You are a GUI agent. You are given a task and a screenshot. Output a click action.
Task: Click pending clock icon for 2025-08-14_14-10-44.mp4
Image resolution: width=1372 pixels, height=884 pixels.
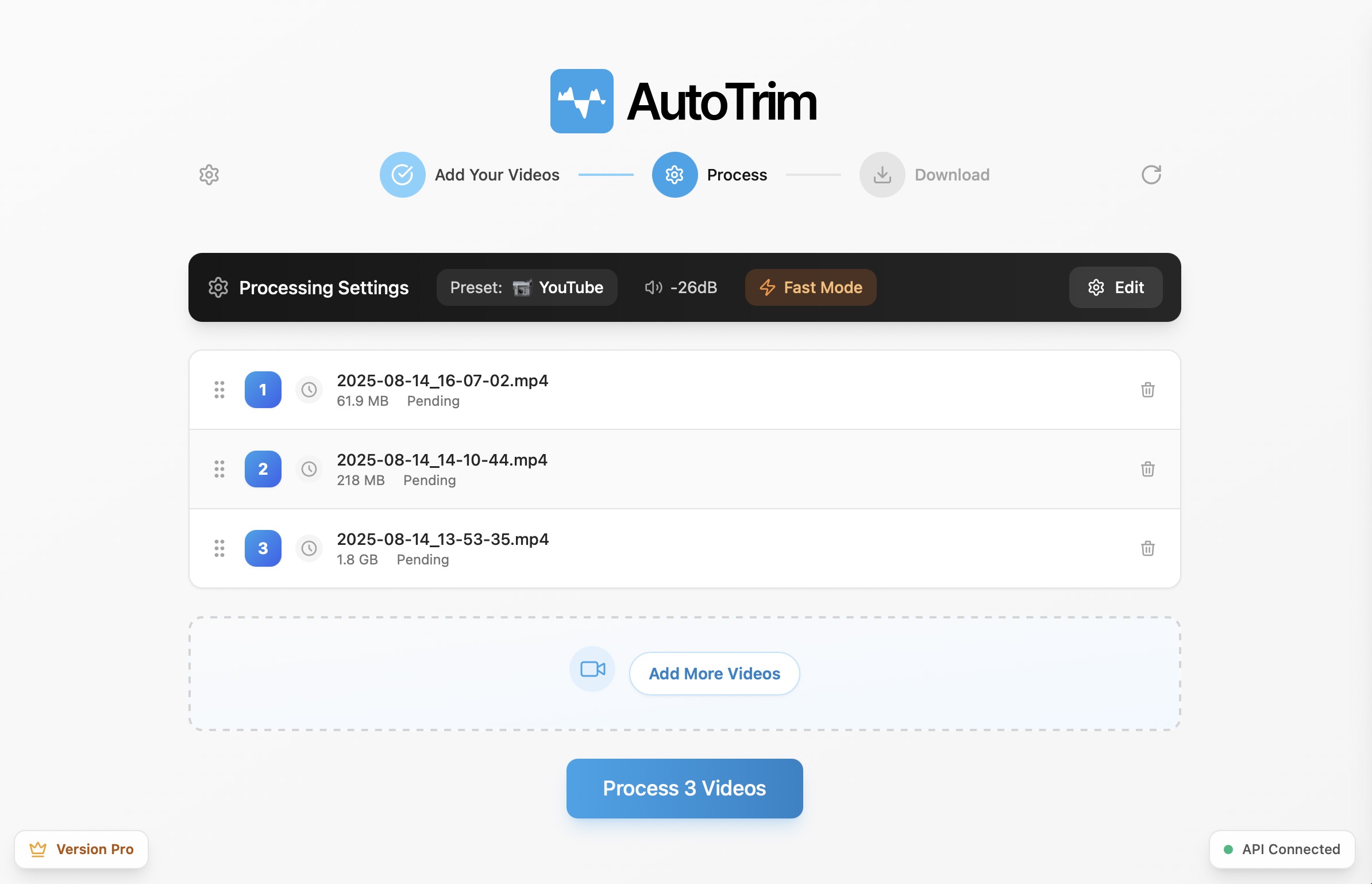click(x=309, y=469)
